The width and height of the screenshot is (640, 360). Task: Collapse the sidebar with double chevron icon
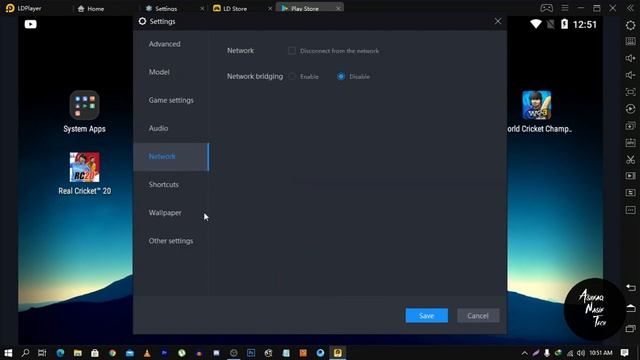pos(630,8)
